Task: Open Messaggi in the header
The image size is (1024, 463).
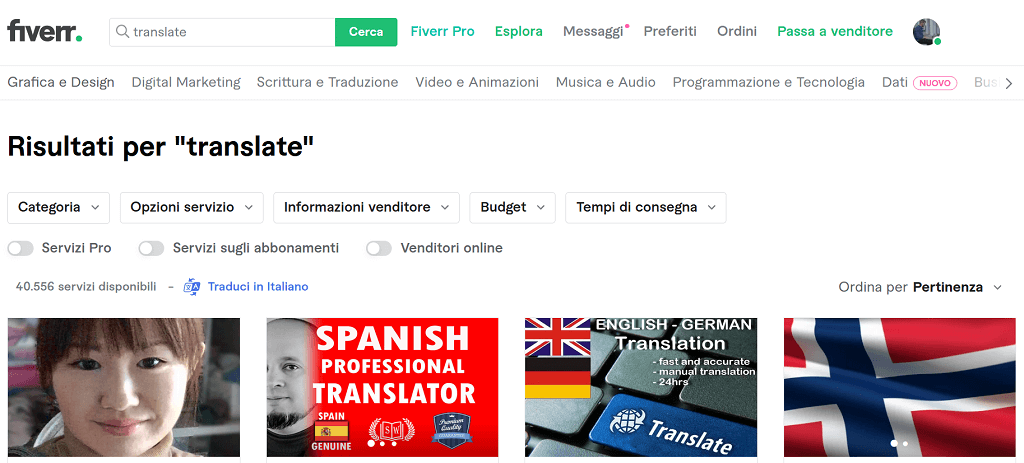Action: (x=593, y=31)
